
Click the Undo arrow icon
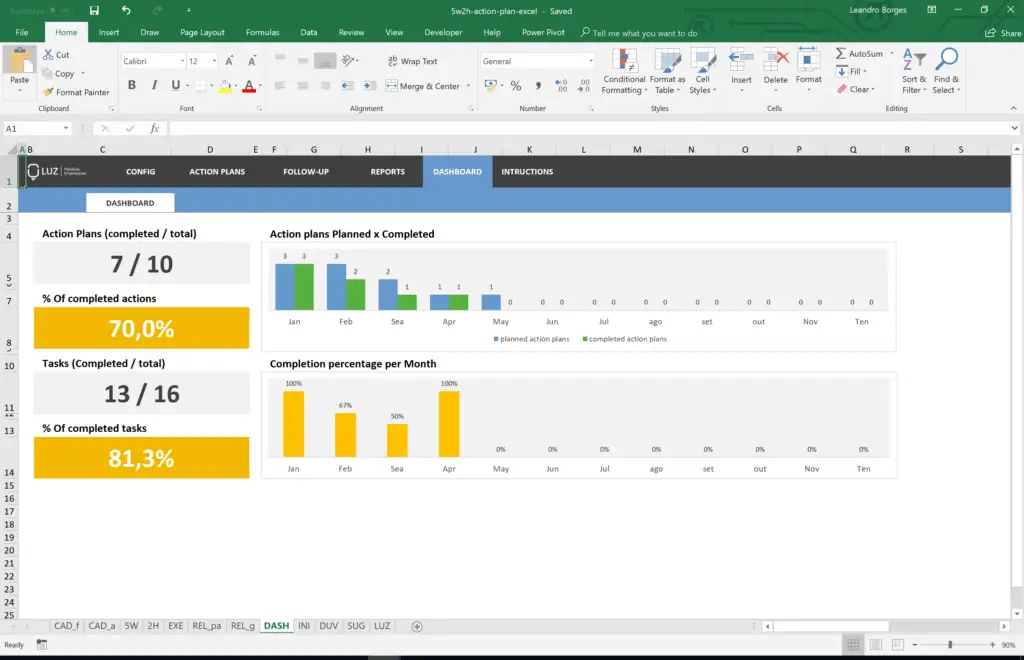coord(125,10)
